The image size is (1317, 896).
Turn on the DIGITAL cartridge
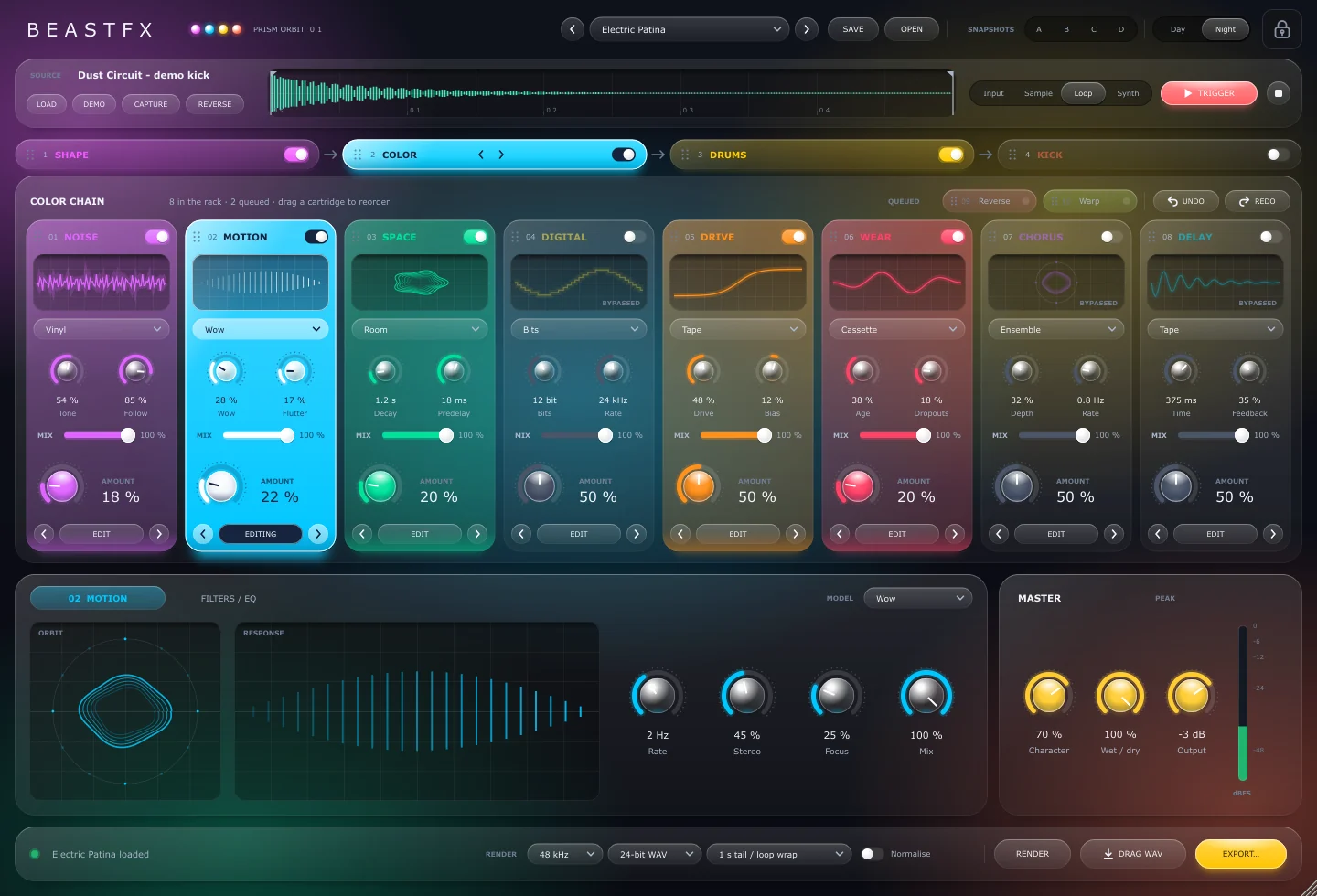634,237
